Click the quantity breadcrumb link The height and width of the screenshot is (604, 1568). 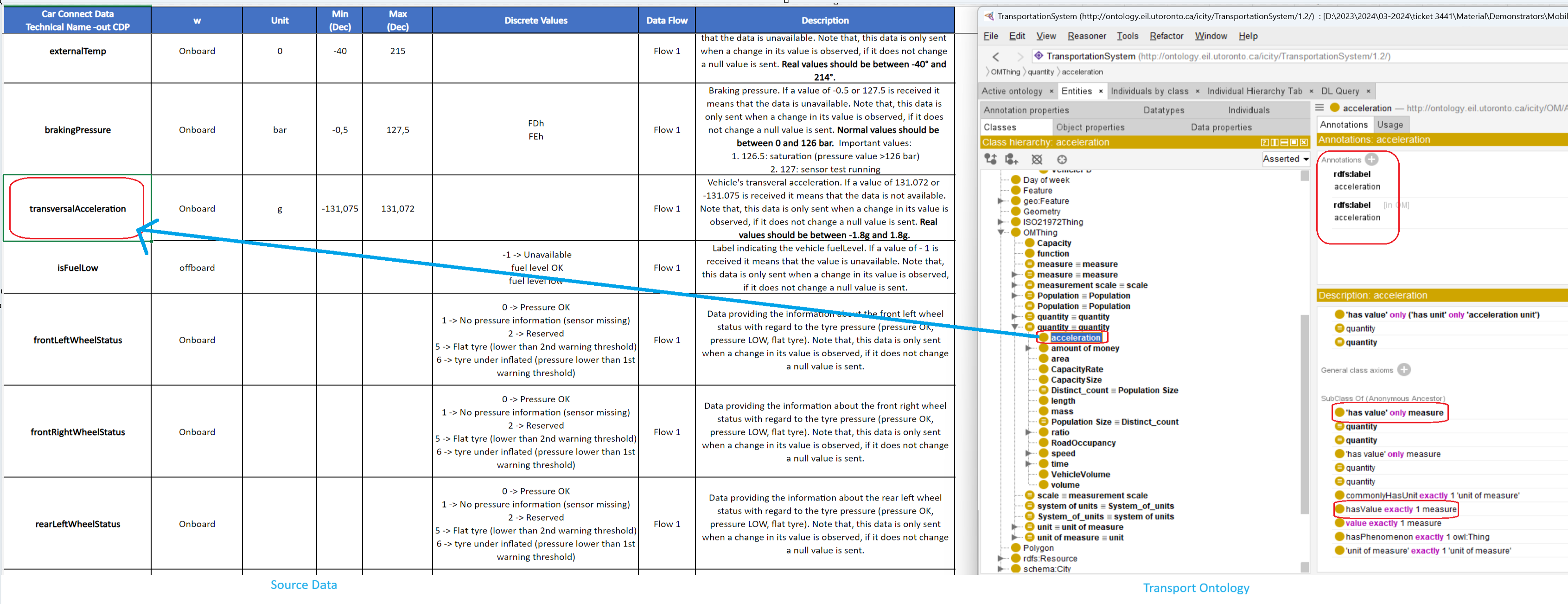click(1041, 72)
